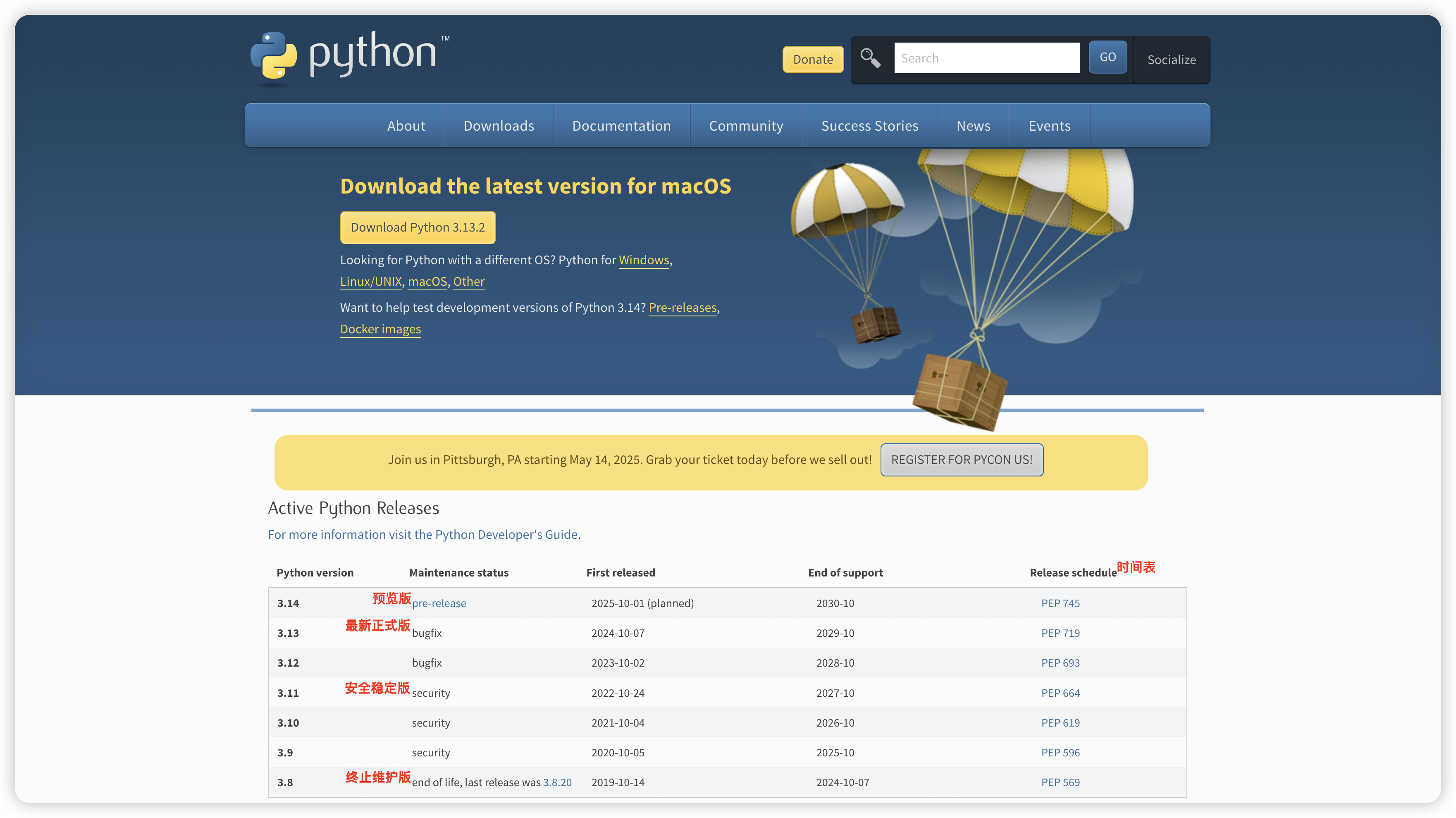Open the PEP 745 release schedule
Screen dimensions: 1456x818
(x=1060, y=603)
